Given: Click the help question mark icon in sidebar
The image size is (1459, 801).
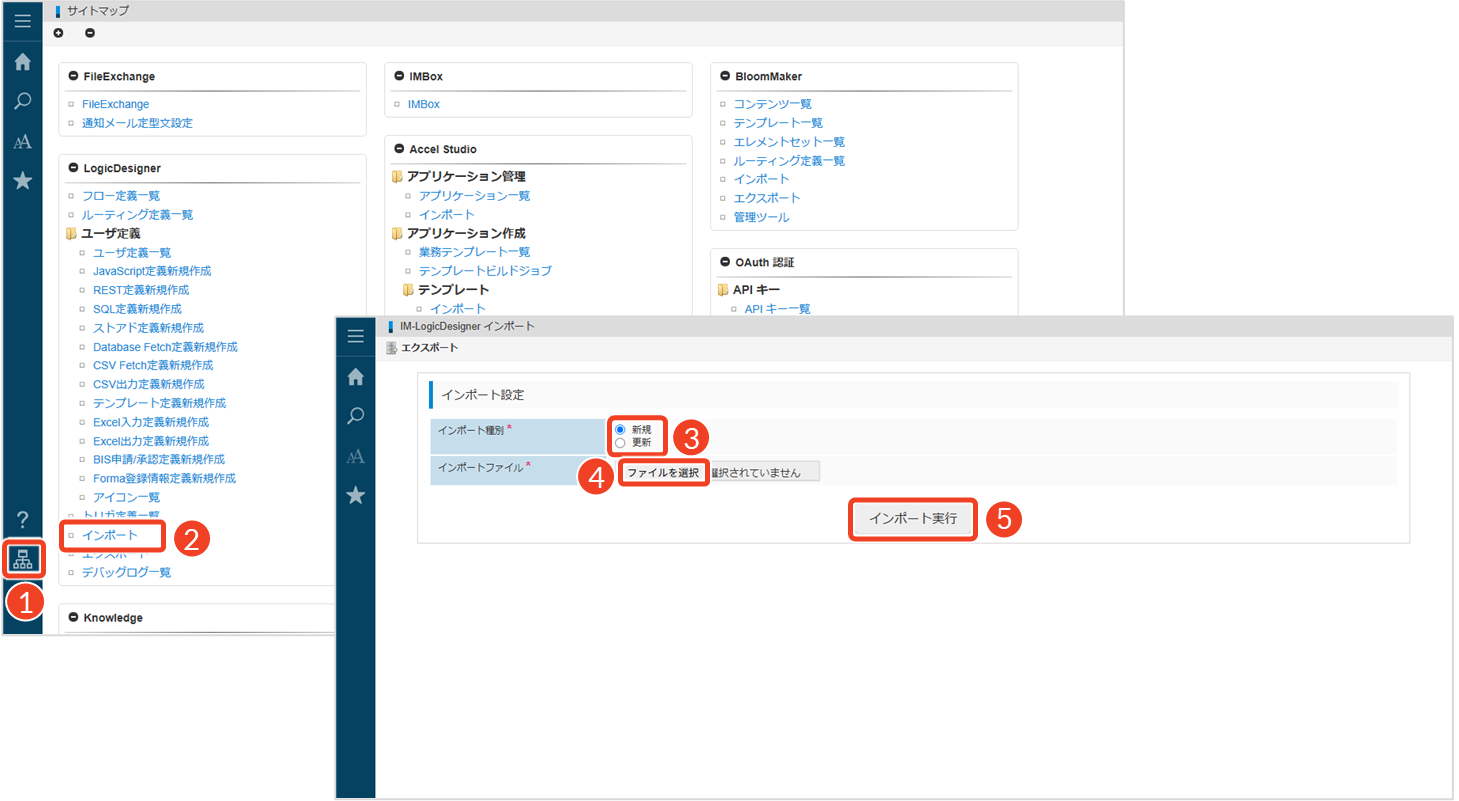Looking at the screenshot, I should 22,518.
